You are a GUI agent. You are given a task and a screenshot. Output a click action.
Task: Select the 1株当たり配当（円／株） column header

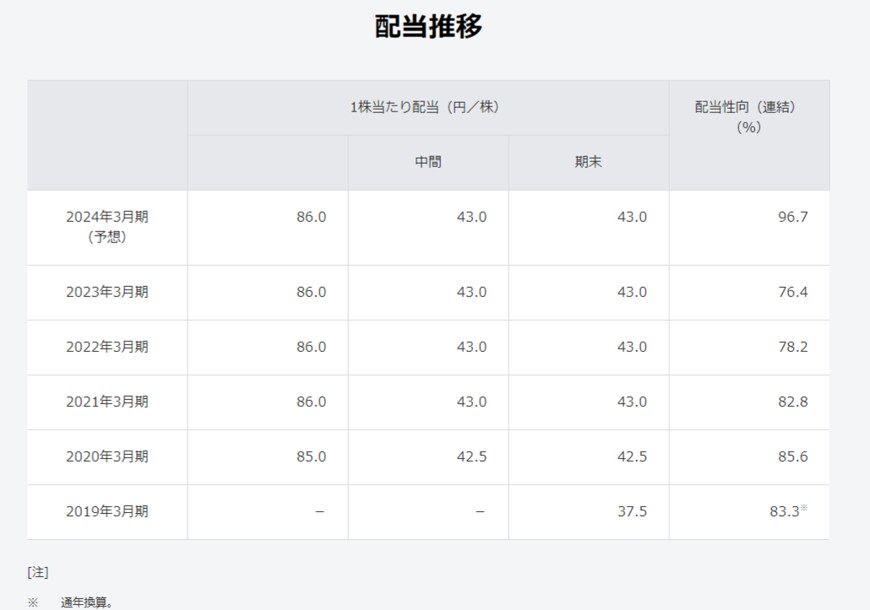tap(426, 107)
